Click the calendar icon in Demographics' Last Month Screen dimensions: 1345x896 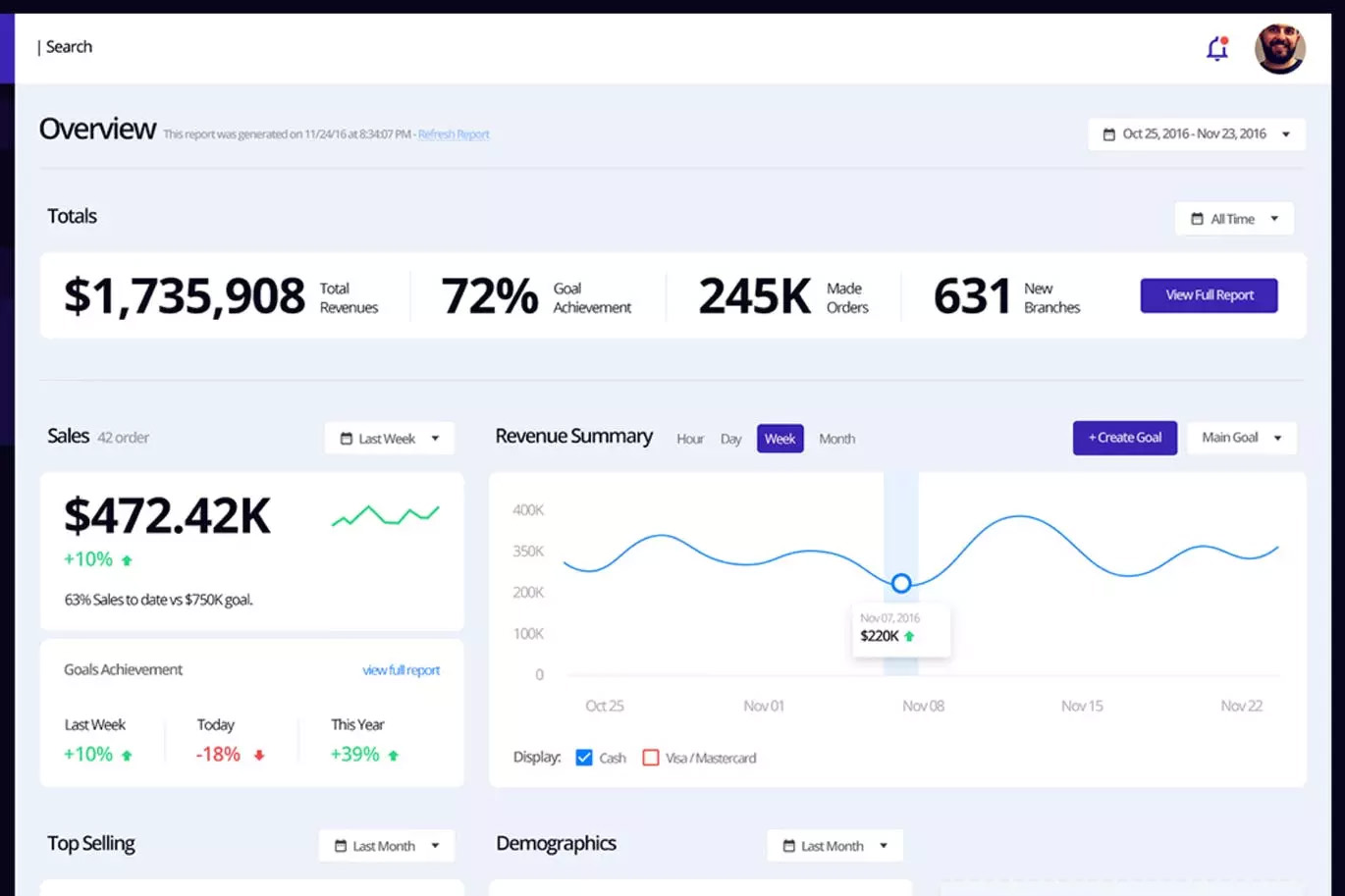[x=788, y=846]
